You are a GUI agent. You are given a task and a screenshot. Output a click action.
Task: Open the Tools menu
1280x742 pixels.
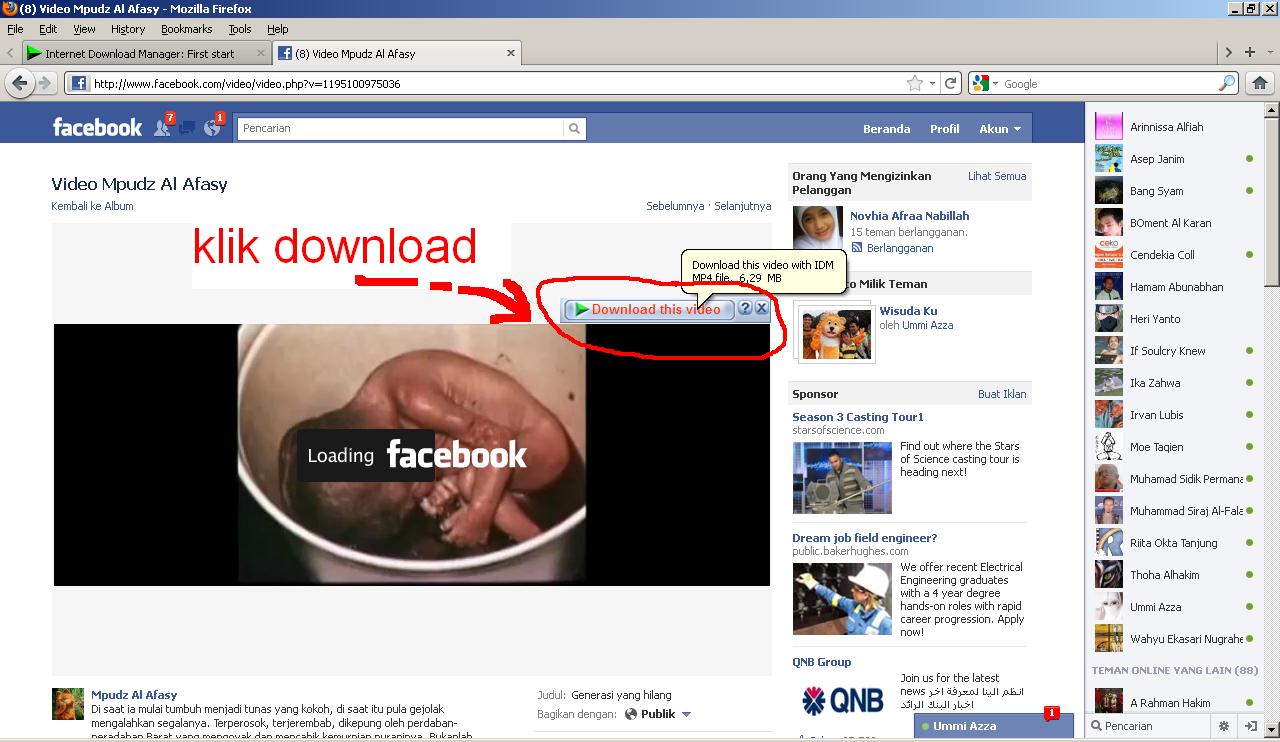point(240,29)
